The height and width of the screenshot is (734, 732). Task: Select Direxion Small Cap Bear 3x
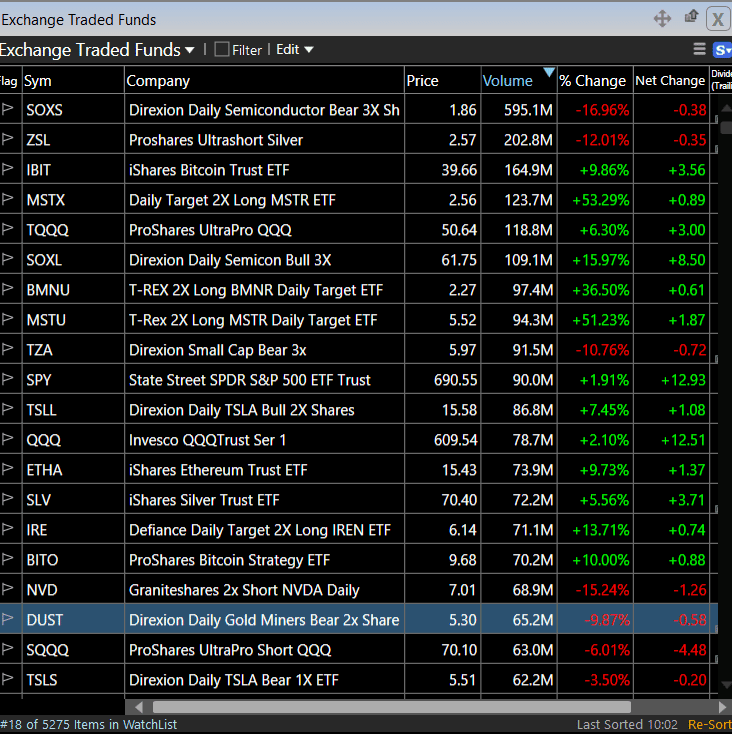pos(264,349)
